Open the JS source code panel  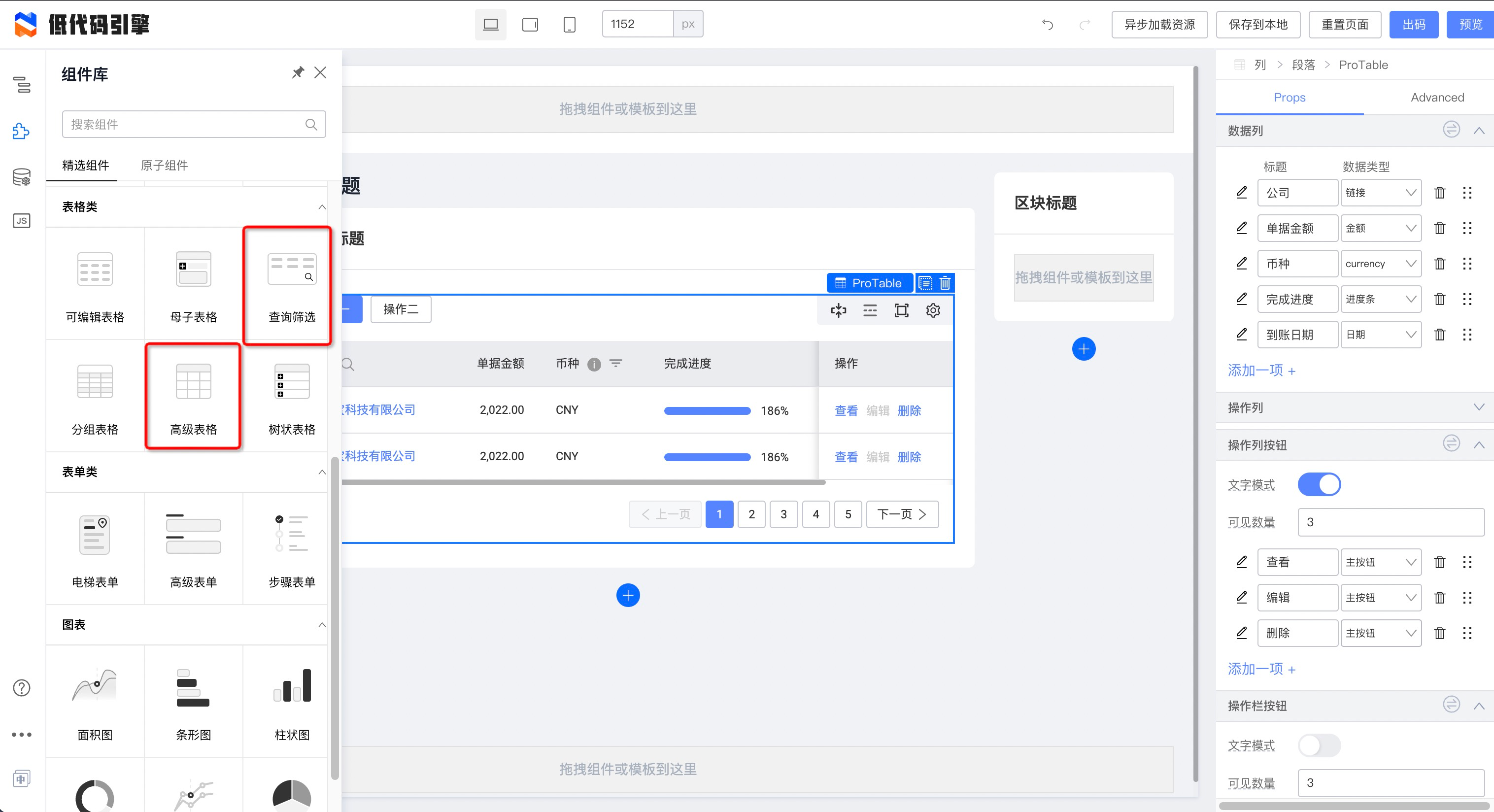pos(22,221)
